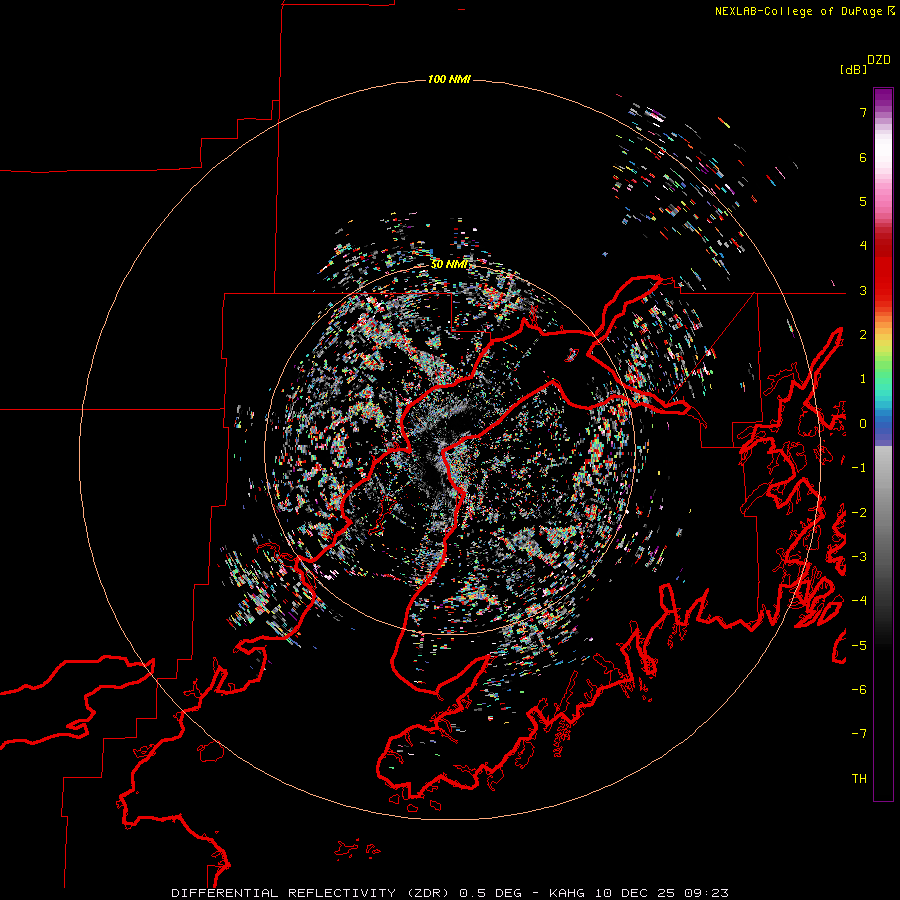Click the -2 dB scale label
Screen dimensions: 900x900
point(859,513)
